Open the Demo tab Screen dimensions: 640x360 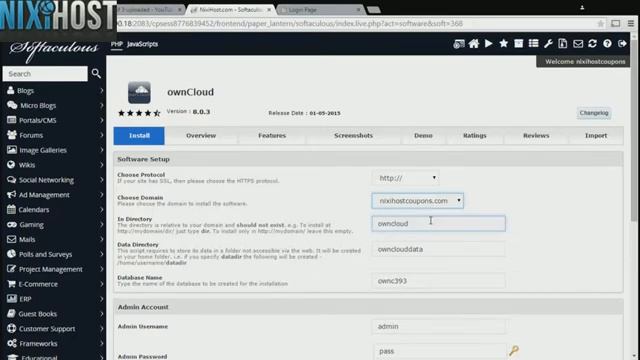[423, 136]
